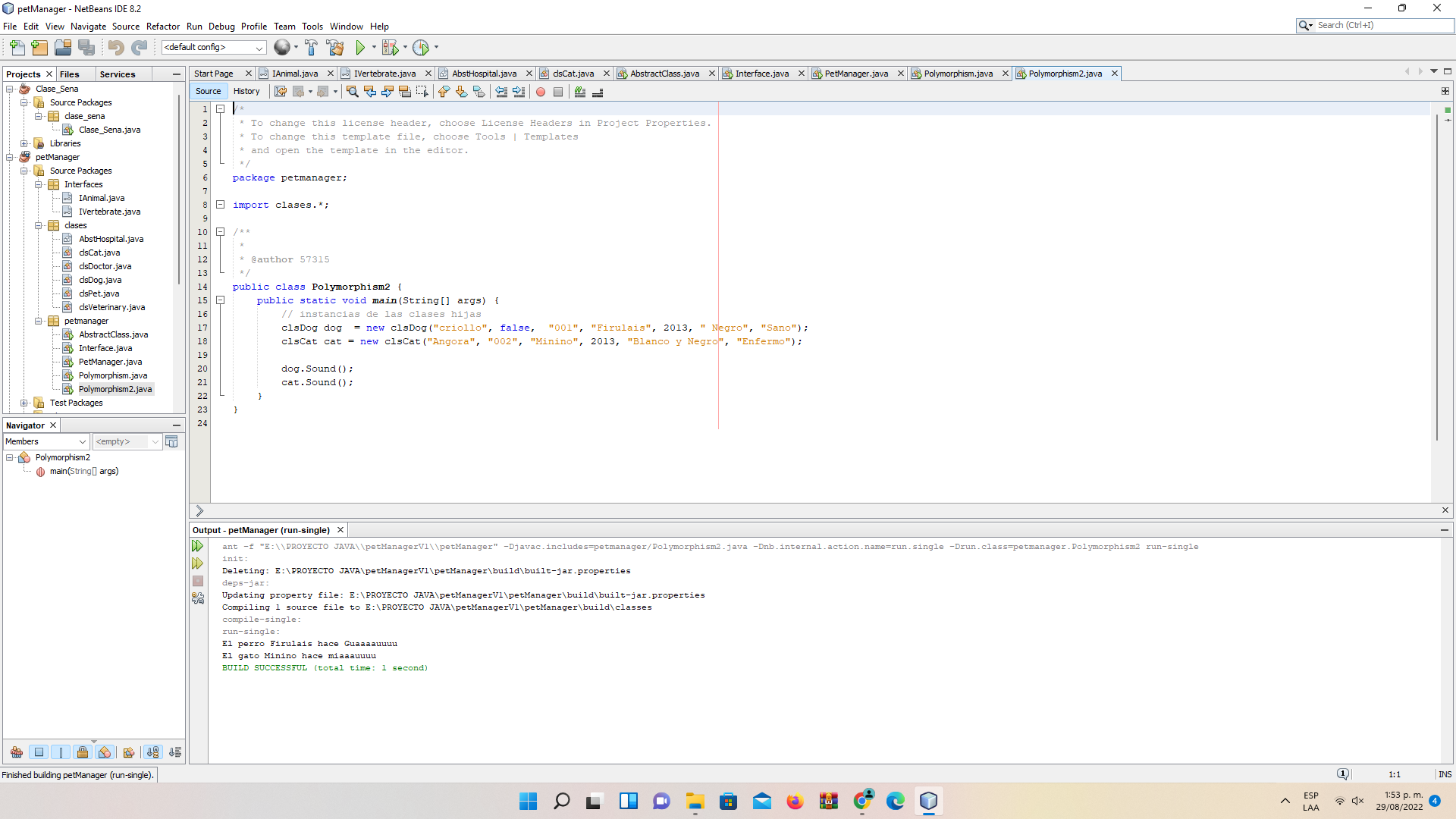Show the History view of the file

246,90
